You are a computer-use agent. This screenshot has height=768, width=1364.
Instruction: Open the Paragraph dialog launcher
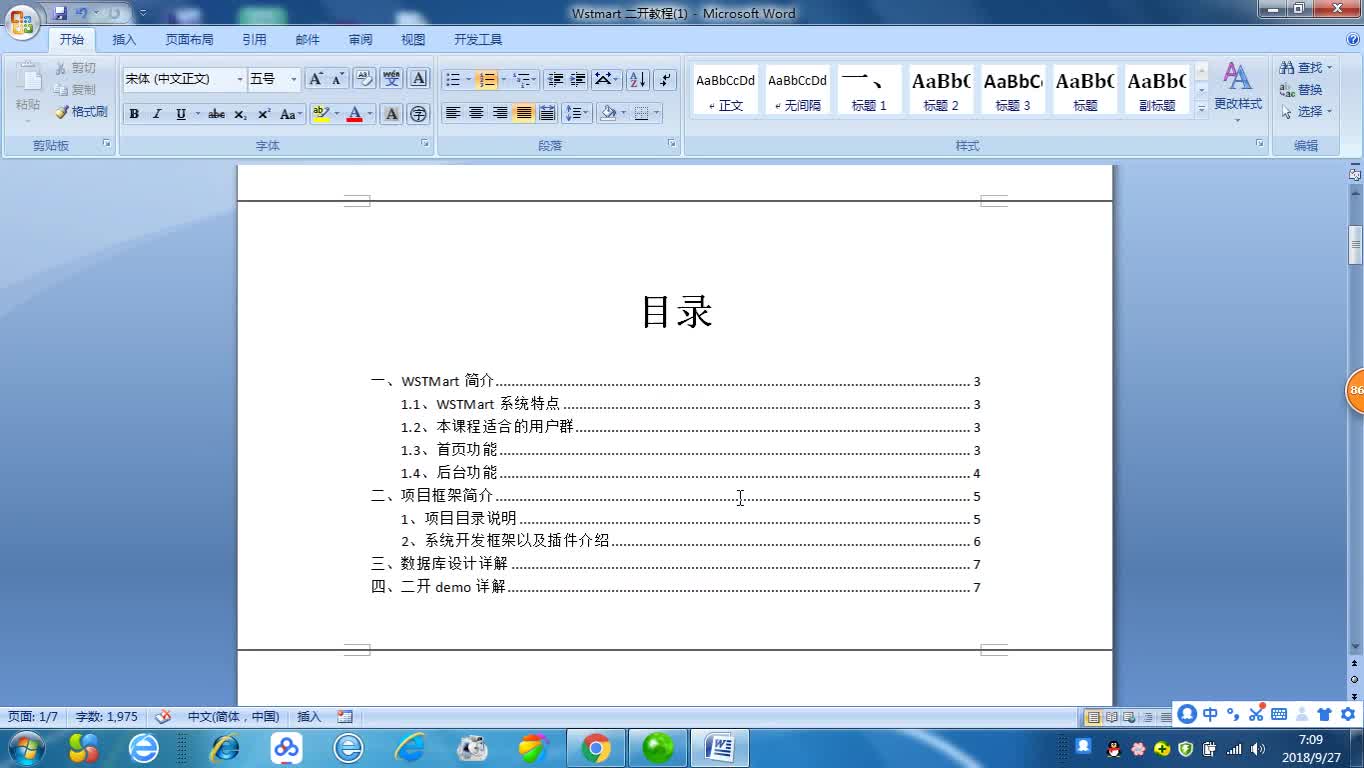672,144
